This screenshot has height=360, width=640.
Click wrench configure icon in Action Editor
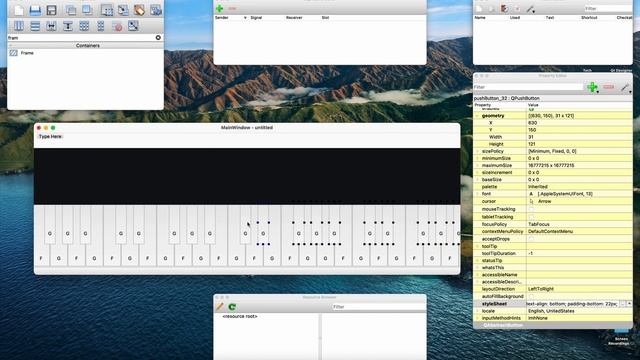[x=530, y=9]
